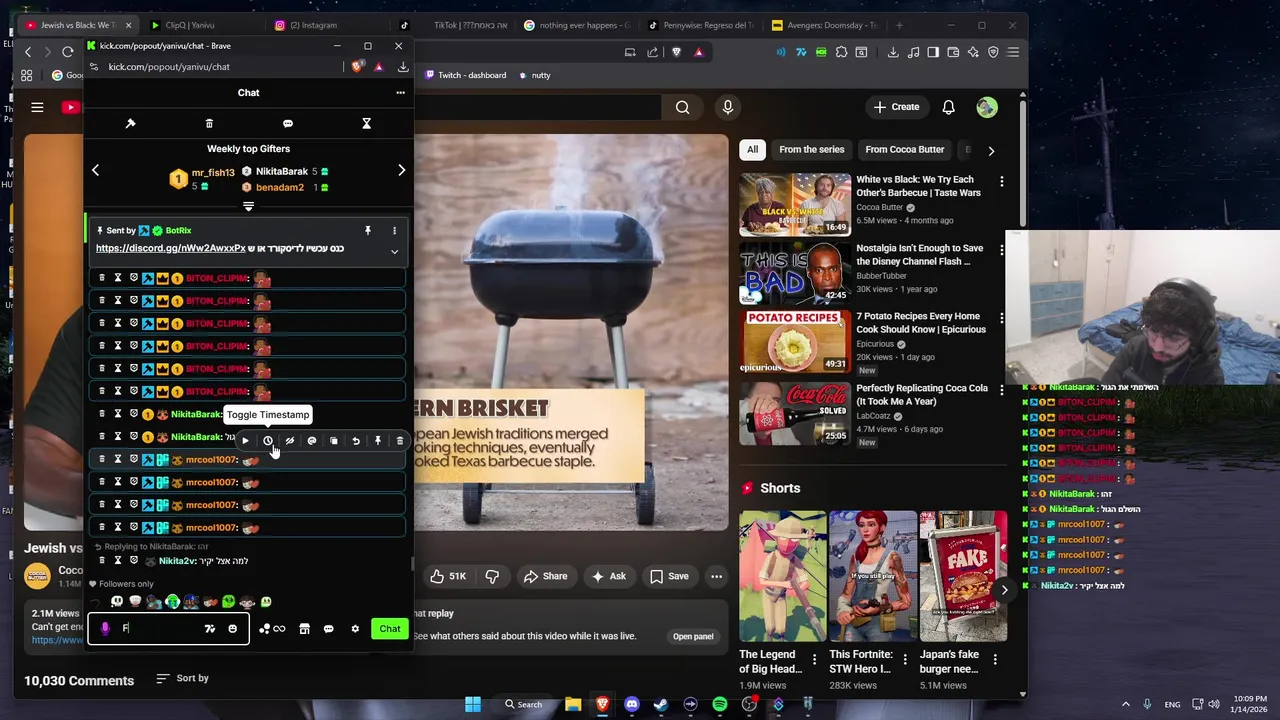Open White vs Black Barbecue video thumbnail
The image size is (1280, 720).
tap(795, 205)
